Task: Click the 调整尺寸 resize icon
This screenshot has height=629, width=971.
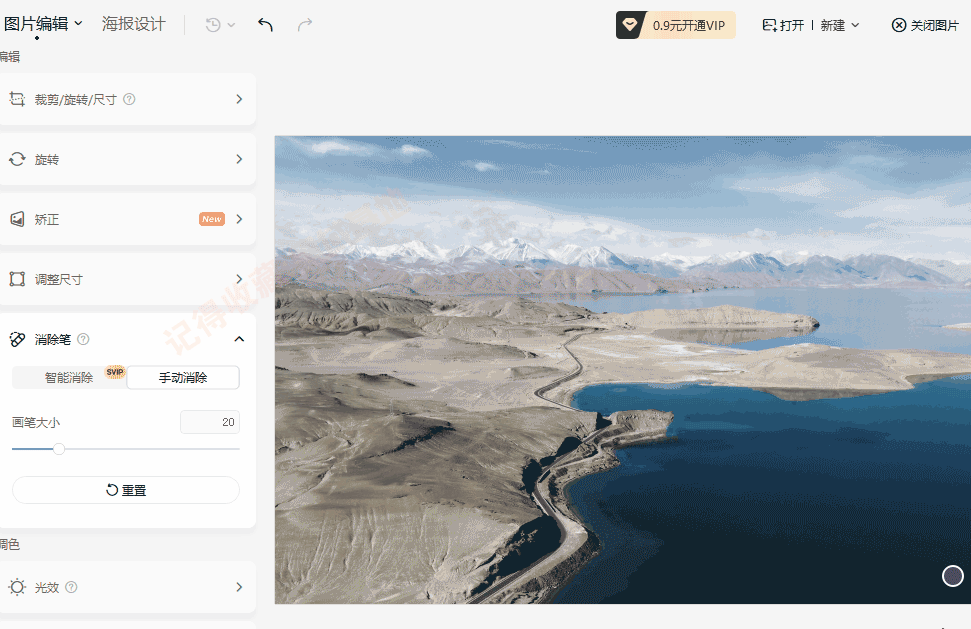Action: click(x=17, y=279)
